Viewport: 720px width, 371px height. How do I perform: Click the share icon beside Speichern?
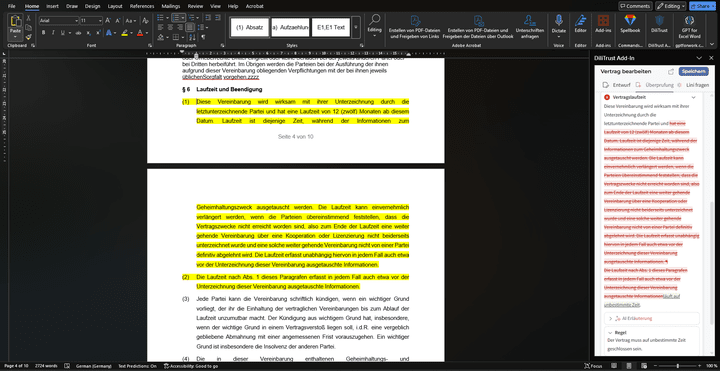point(670,72)
